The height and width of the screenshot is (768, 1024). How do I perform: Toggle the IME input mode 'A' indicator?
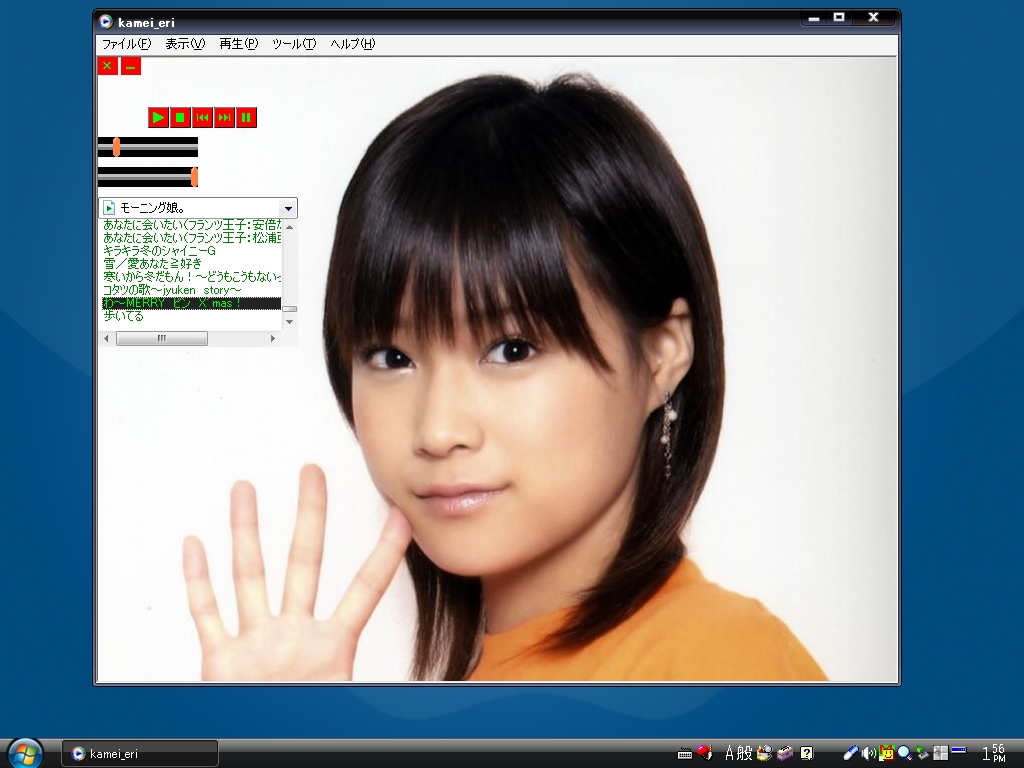[729, 753]
